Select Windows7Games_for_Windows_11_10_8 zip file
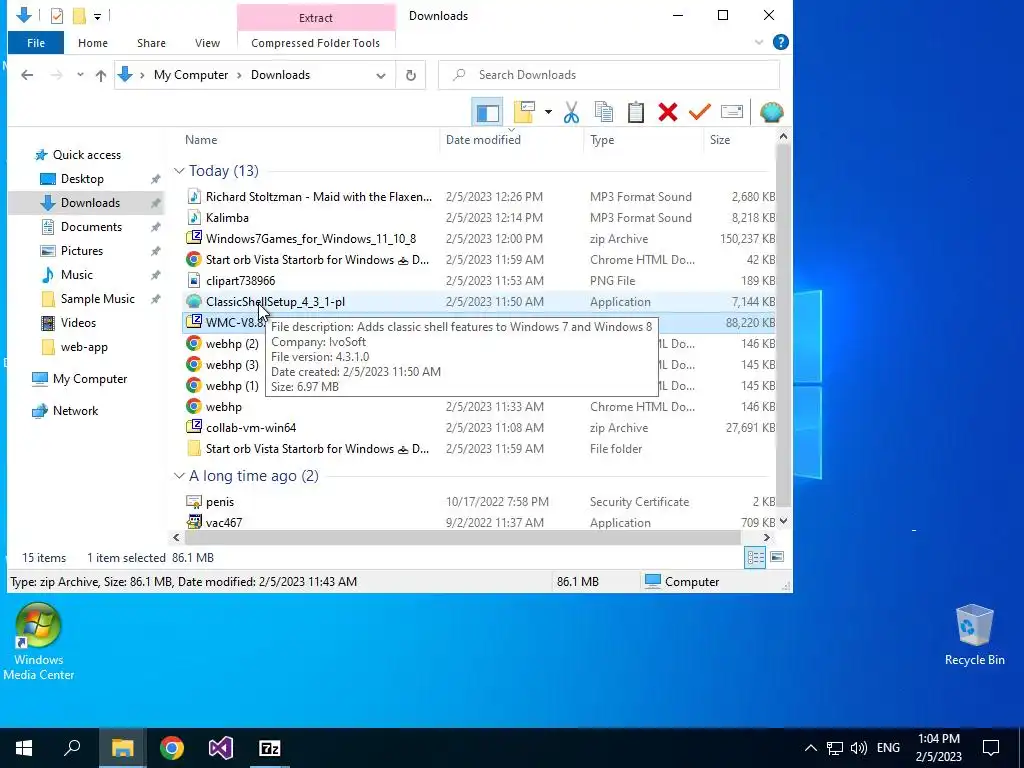1024x768 pixels. point(480,239)
